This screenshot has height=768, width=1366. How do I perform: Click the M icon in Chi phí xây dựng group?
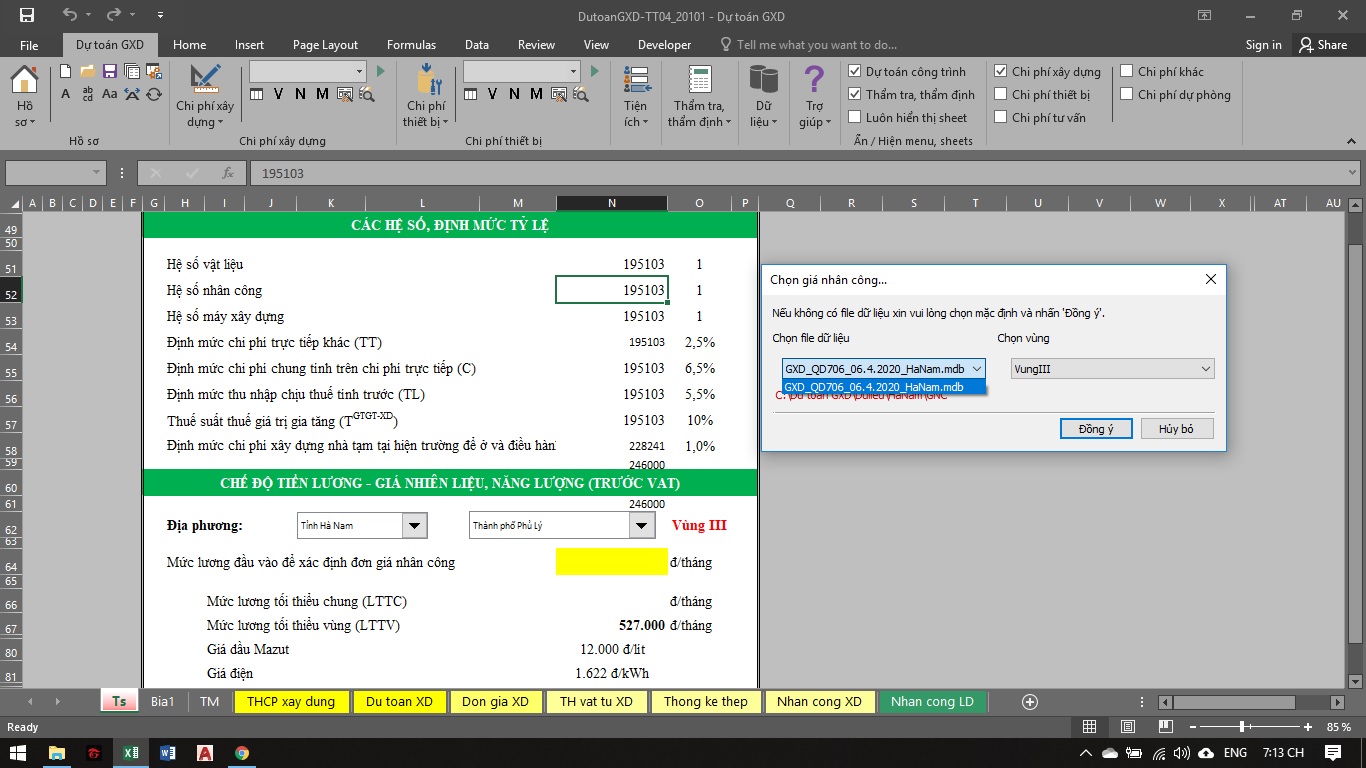[322, 94]
